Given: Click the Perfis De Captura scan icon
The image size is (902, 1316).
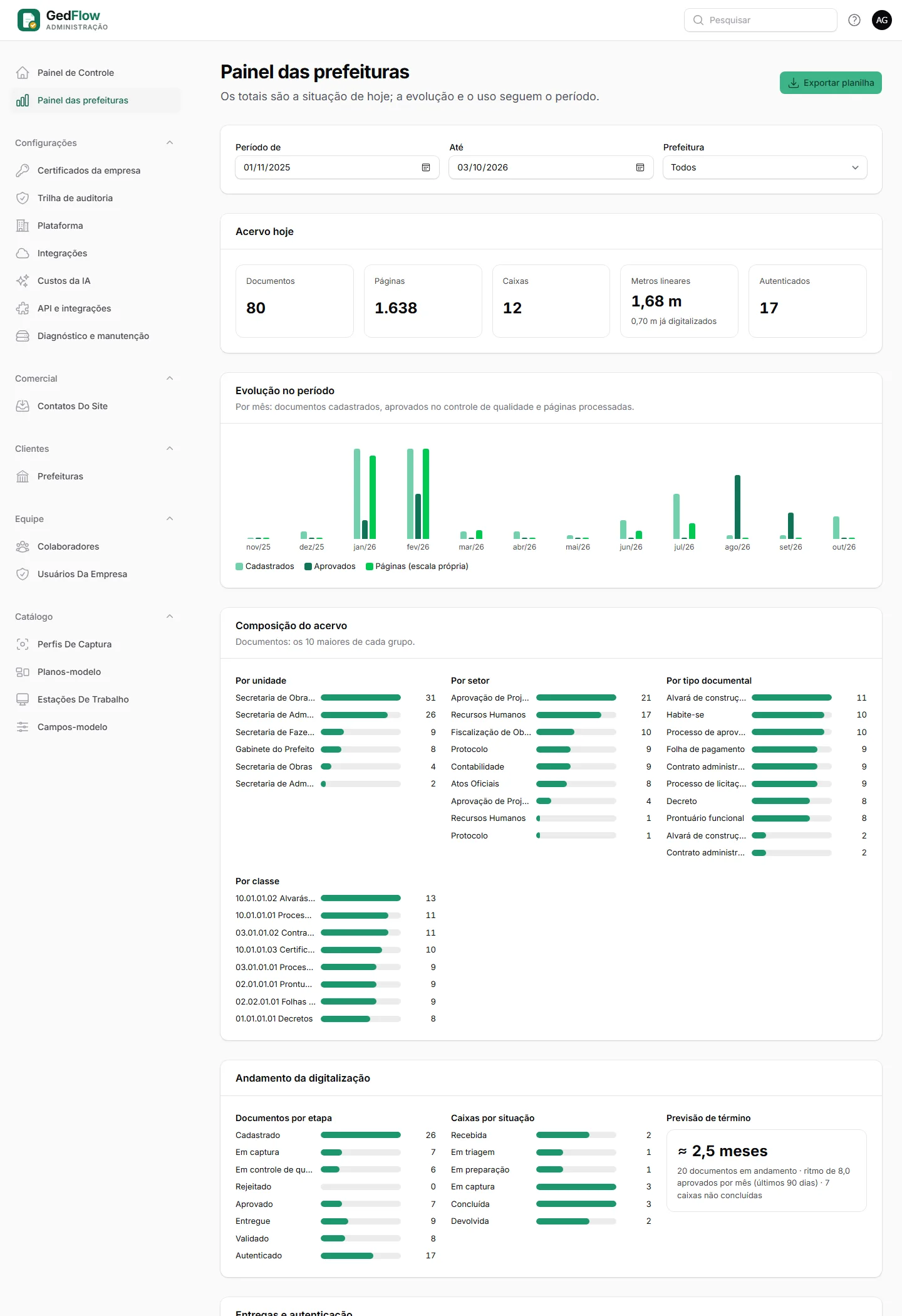Looking at the screenshot, I should point(23,644).
